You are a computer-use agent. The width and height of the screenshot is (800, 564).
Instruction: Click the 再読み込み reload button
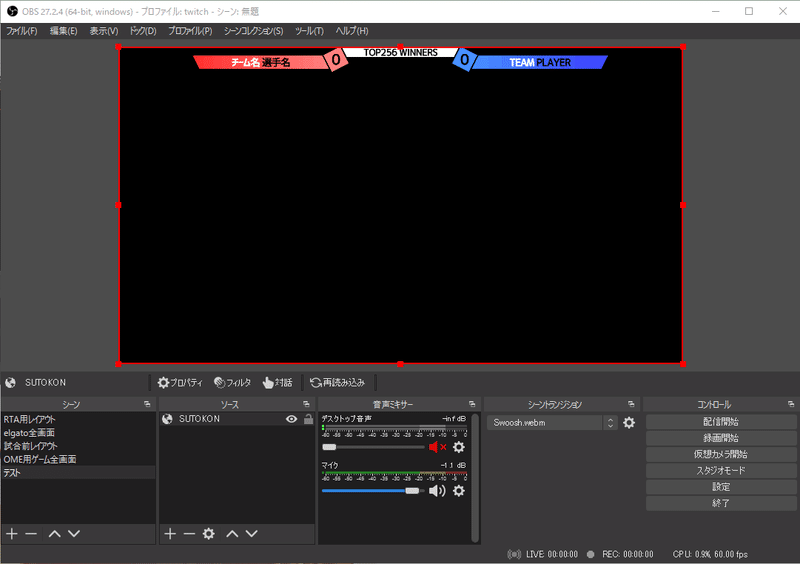pos(338,382)
